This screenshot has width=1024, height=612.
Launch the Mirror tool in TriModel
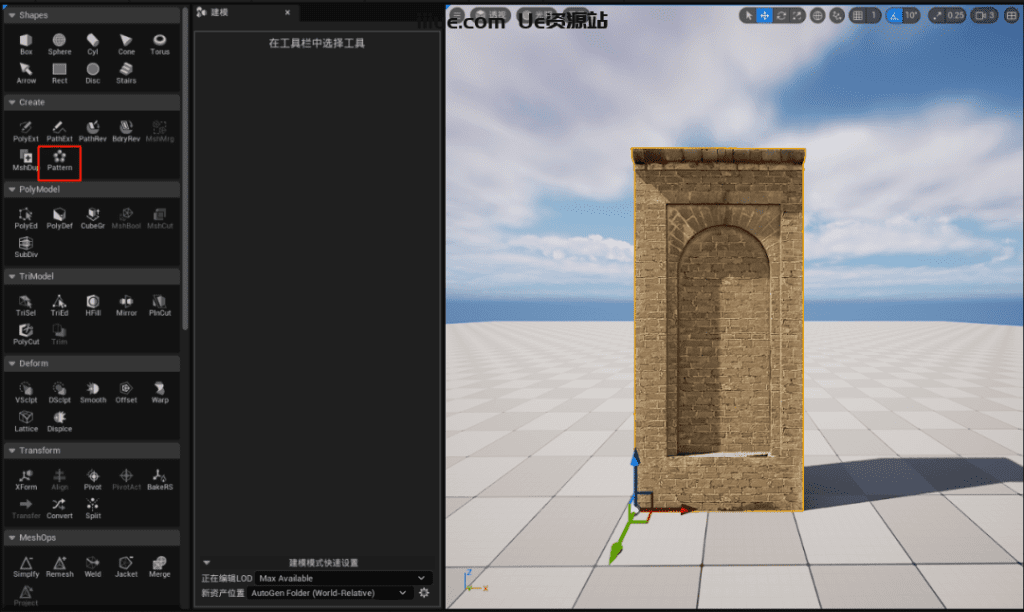pyautogui.click(x=126, y=304)
